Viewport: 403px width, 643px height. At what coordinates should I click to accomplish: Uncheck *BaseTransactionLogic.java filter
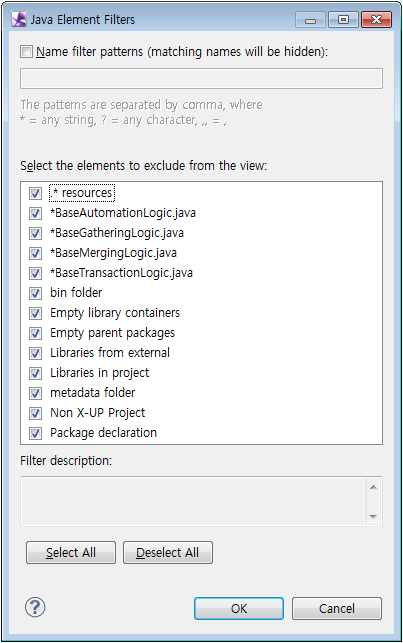click(35, 273)
